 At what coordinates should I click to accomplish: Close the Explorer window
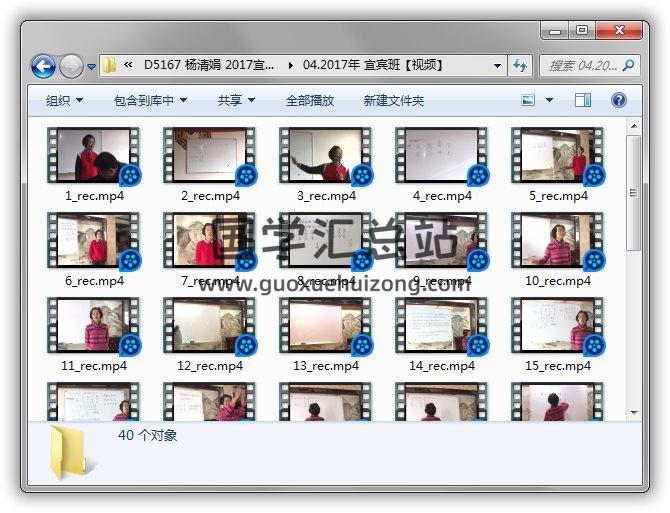619,31
